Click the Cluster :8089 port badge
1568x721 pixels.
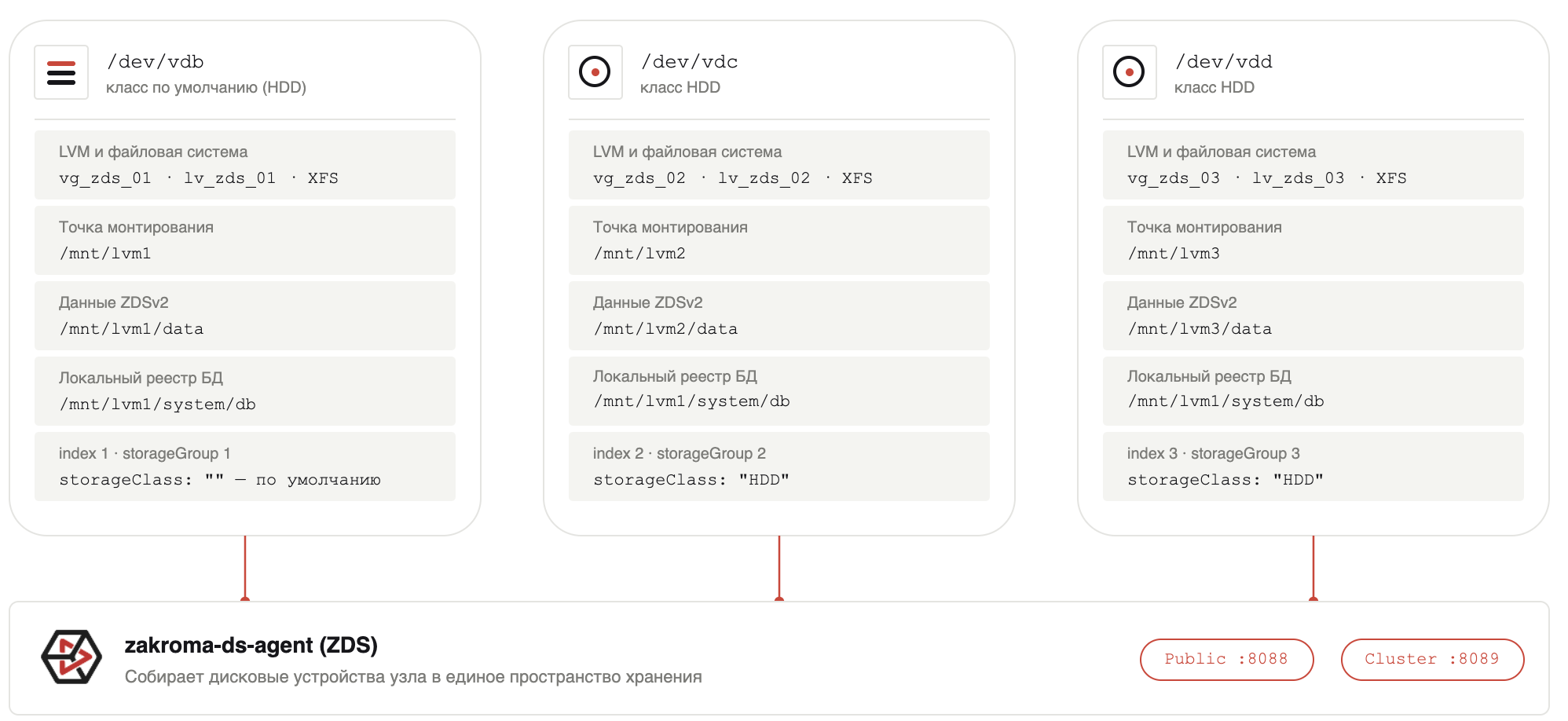point(1432,660)
